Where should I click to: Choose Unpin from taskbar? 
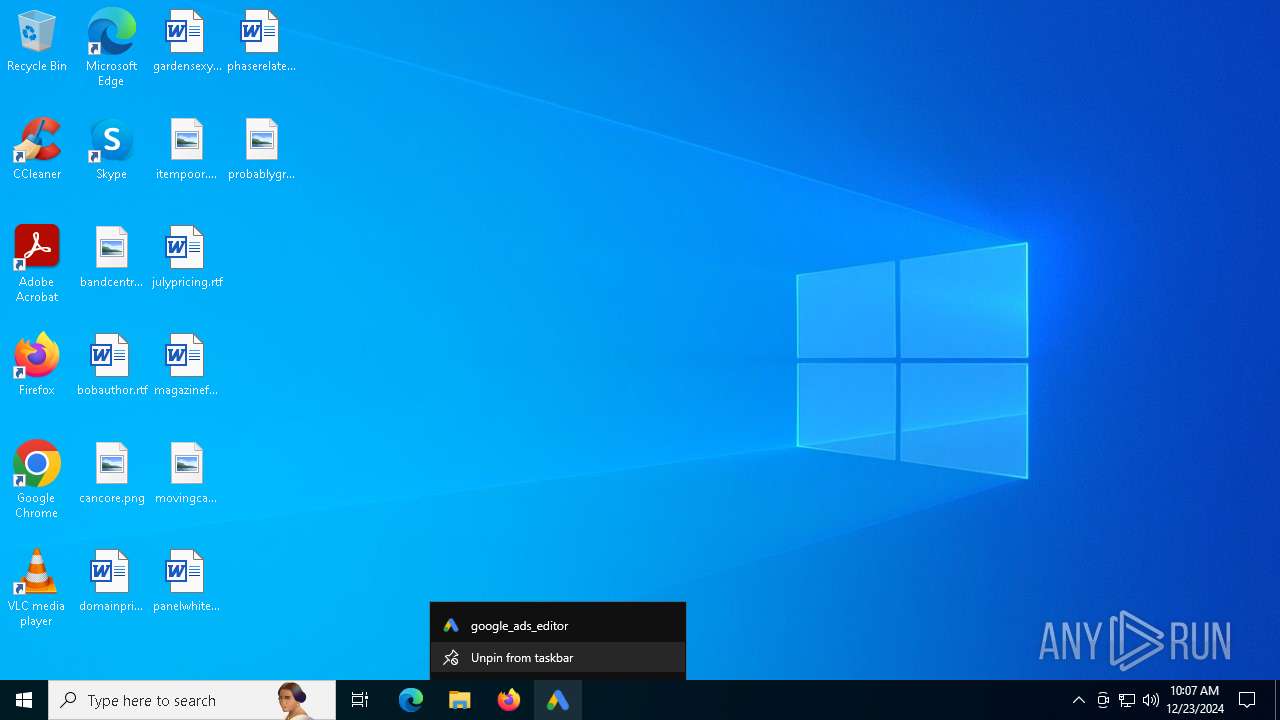pyautogui.click(x=558, y=658)
